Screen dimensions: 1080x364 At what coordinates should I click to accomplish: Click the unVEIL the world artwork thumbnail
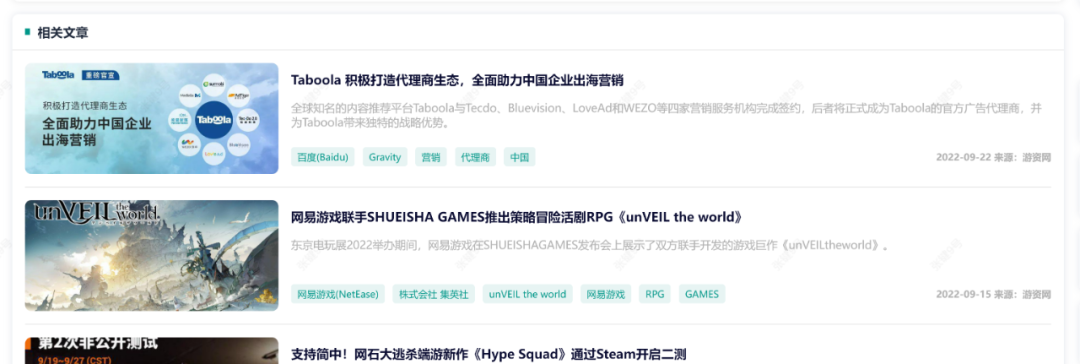pyautogui.click(x=152, y=256)
